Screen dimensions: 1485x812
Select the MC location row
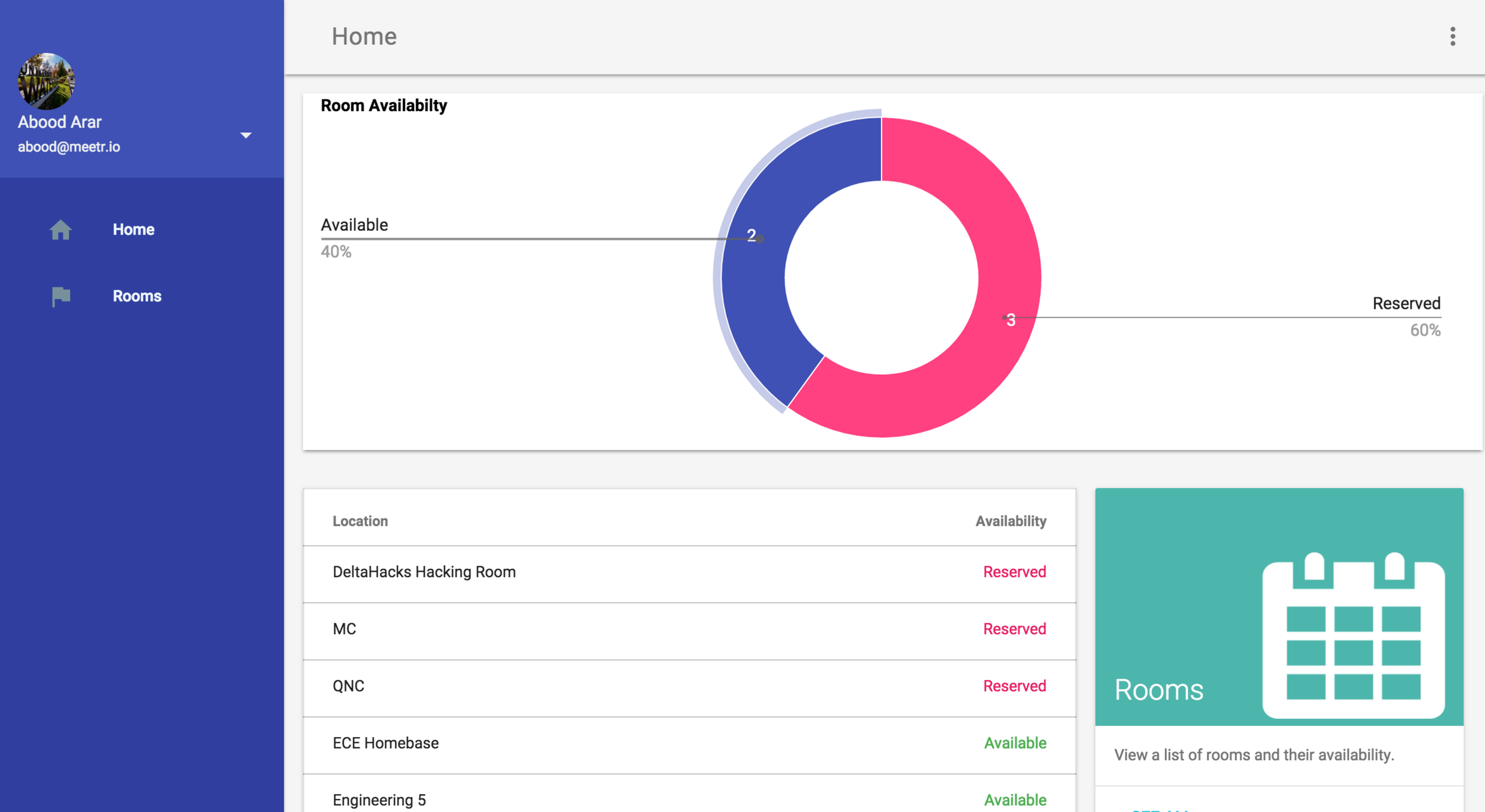(x=344, y=629)
